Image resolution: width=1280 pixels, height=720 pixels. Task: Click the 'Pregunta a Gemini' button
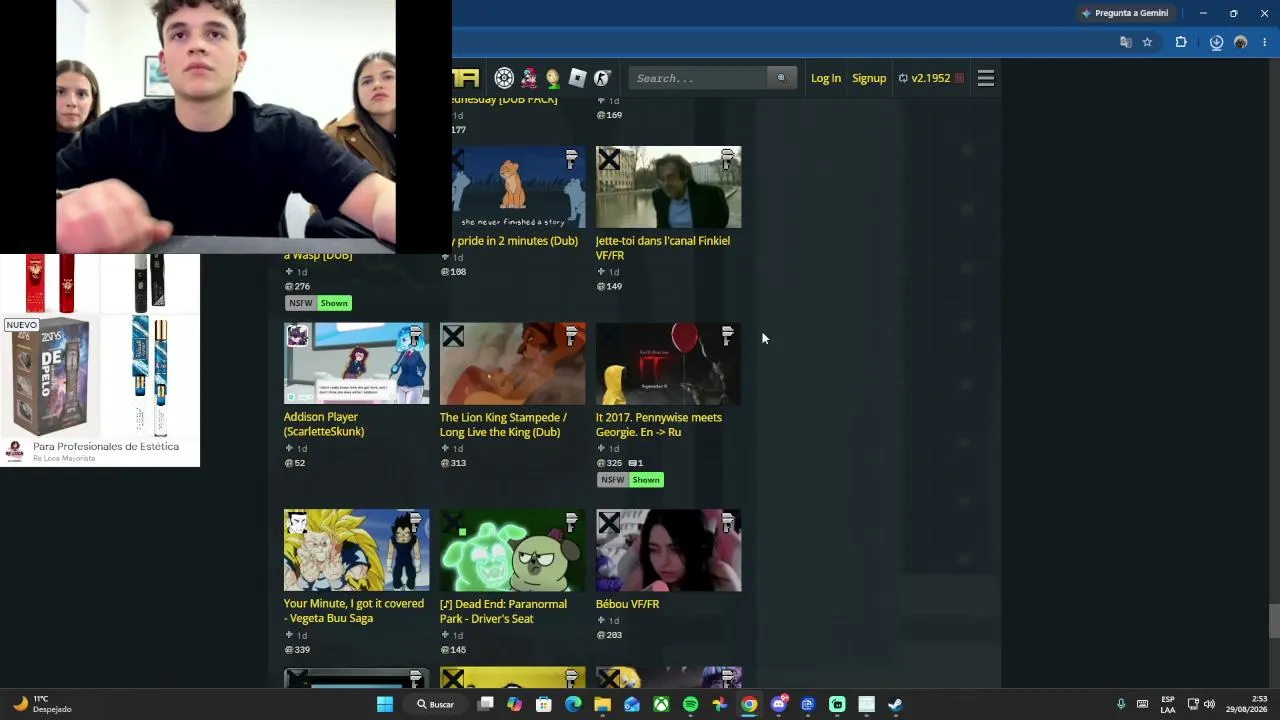coord(1125,13)
